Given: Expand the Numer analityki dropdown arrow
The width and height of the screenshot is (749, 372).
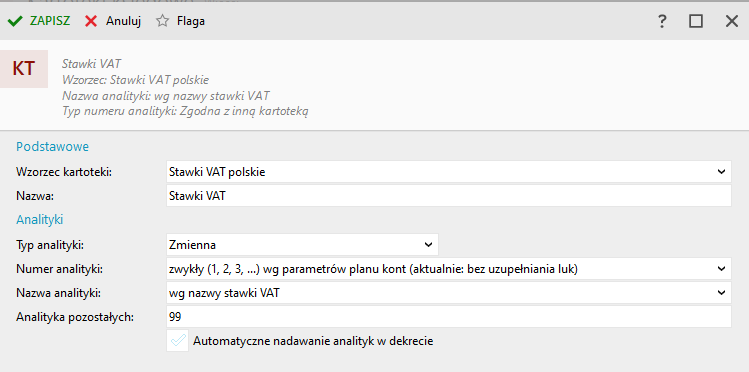Looking at the screenshot, I should click(721, 269).
